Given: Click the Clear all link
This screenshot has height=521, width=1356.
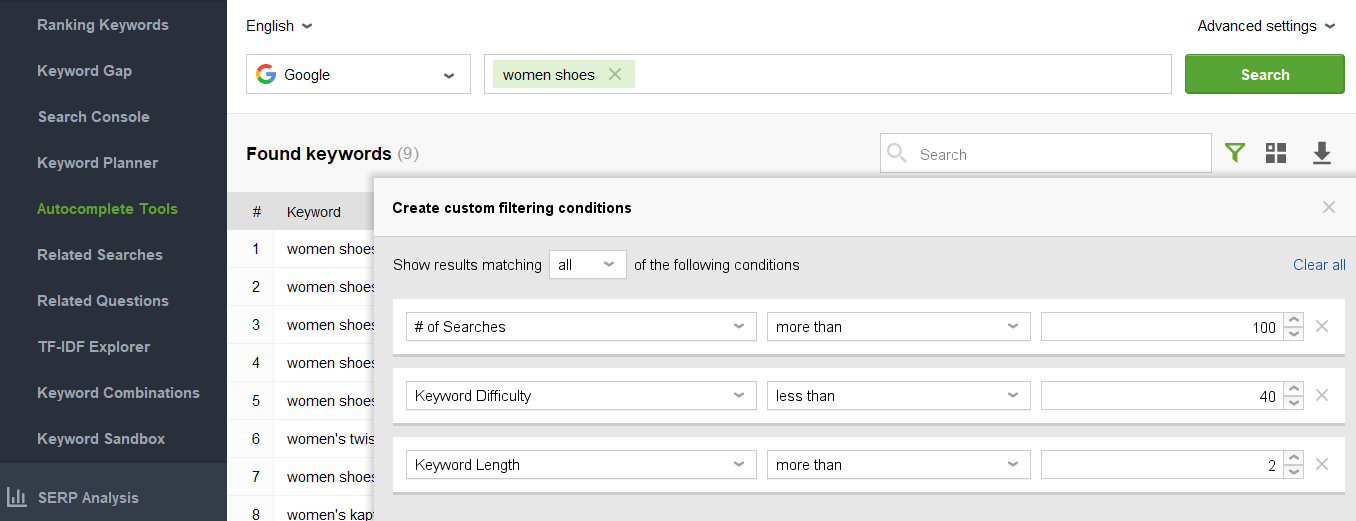Looking at the screenshot, I should (x=1319, y=265).
